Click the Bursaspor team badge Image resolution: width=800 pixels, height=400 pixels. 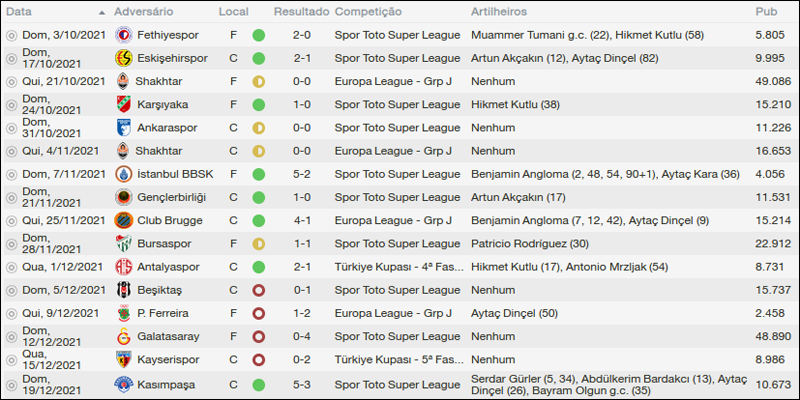tap(123, 243)
